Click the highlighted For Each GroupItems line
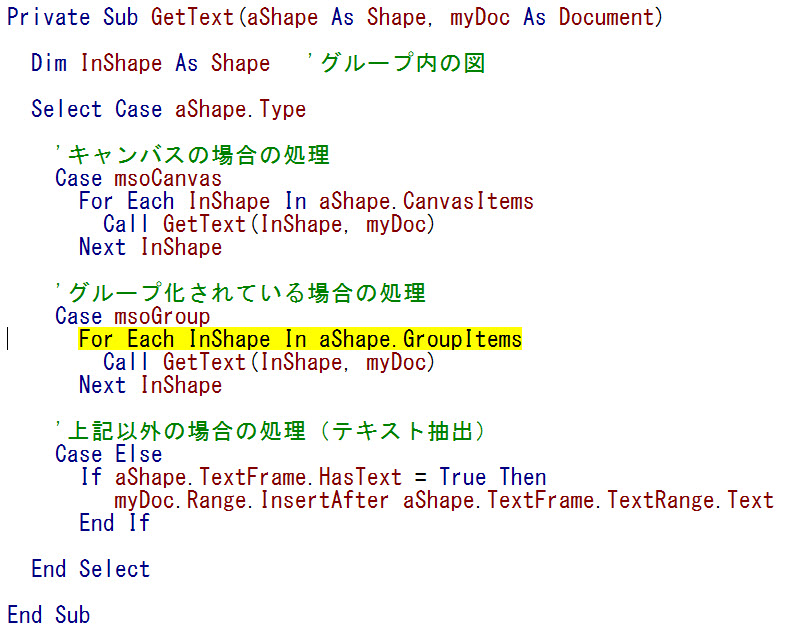This screenshot has width=793, height=638. click(300, 340)
